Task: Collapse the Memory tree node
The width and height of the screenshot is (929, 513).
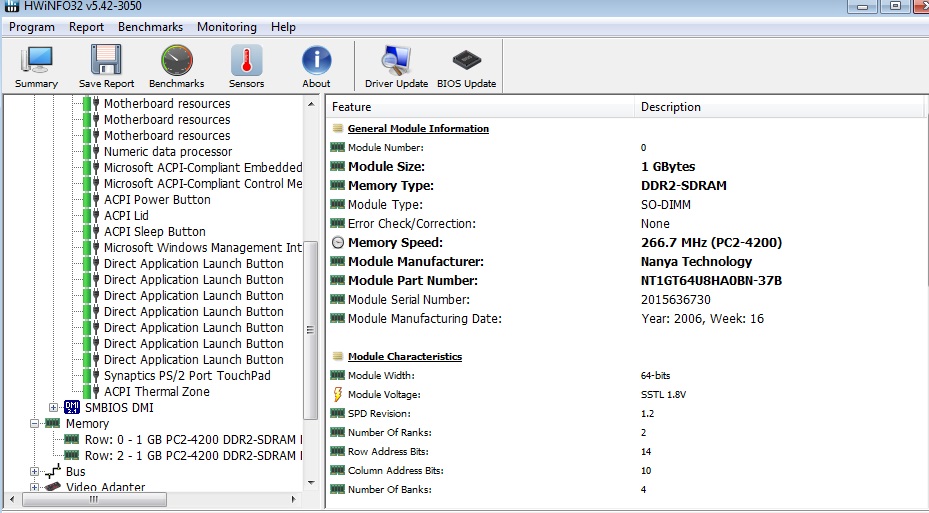Action: [x=34, y=424]
